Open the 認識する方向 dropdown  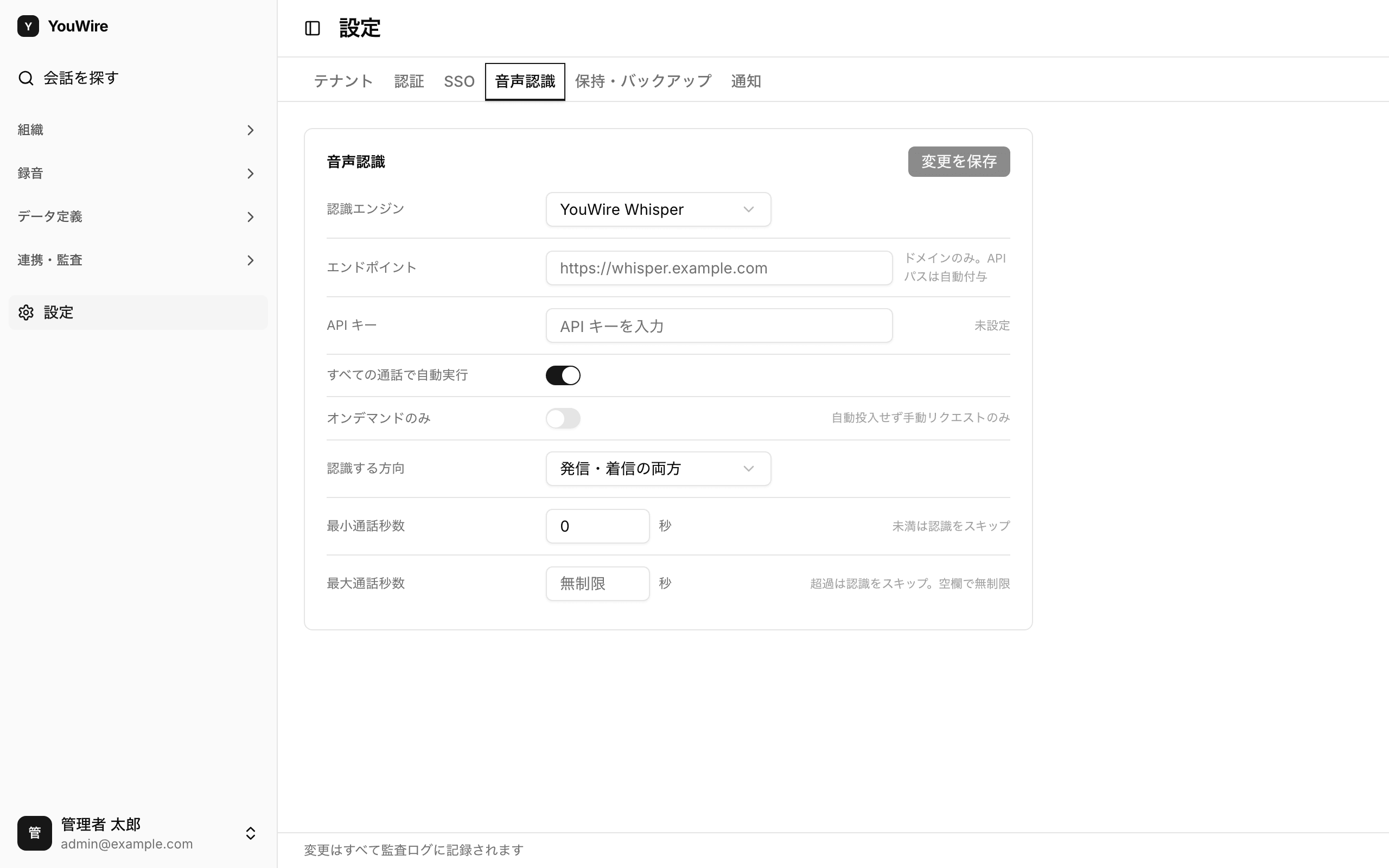[x=658, y=468]
